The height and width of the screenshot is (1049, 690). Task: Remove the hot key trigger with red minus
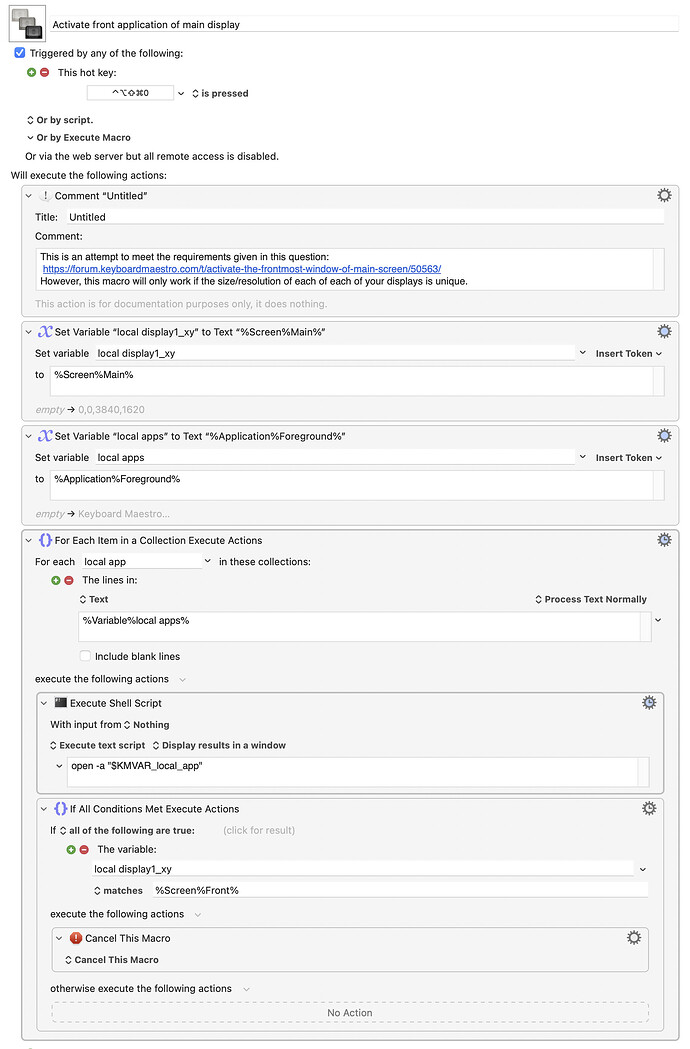45,73
